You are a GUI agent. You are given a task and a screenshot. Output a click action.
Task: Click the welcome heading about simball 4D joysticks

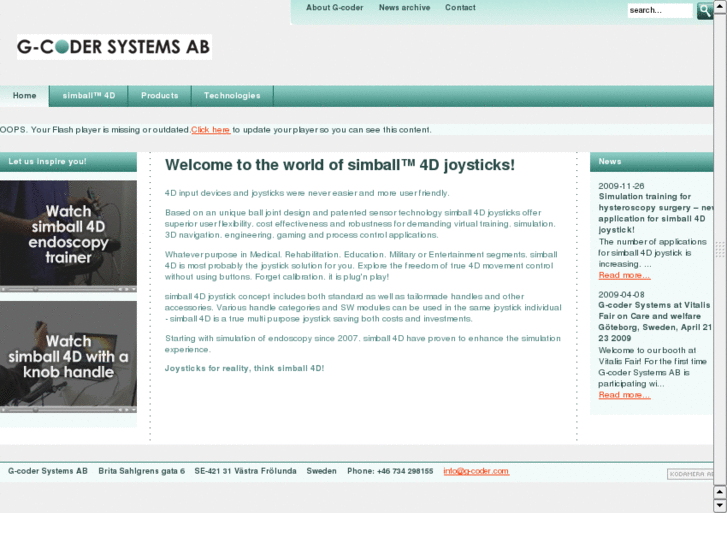point(340,165)
